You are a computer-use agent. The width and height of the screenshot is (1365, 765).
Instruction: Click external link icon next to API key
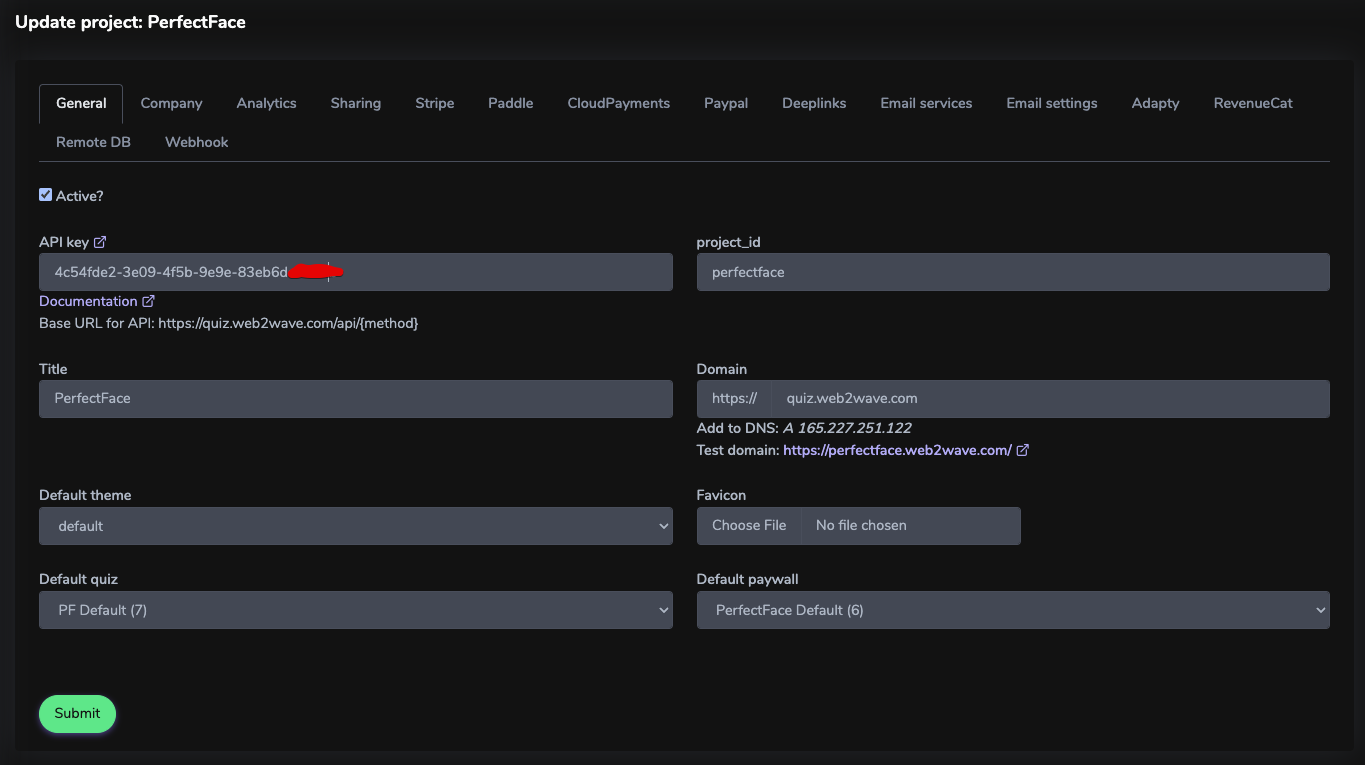point(100,242)
